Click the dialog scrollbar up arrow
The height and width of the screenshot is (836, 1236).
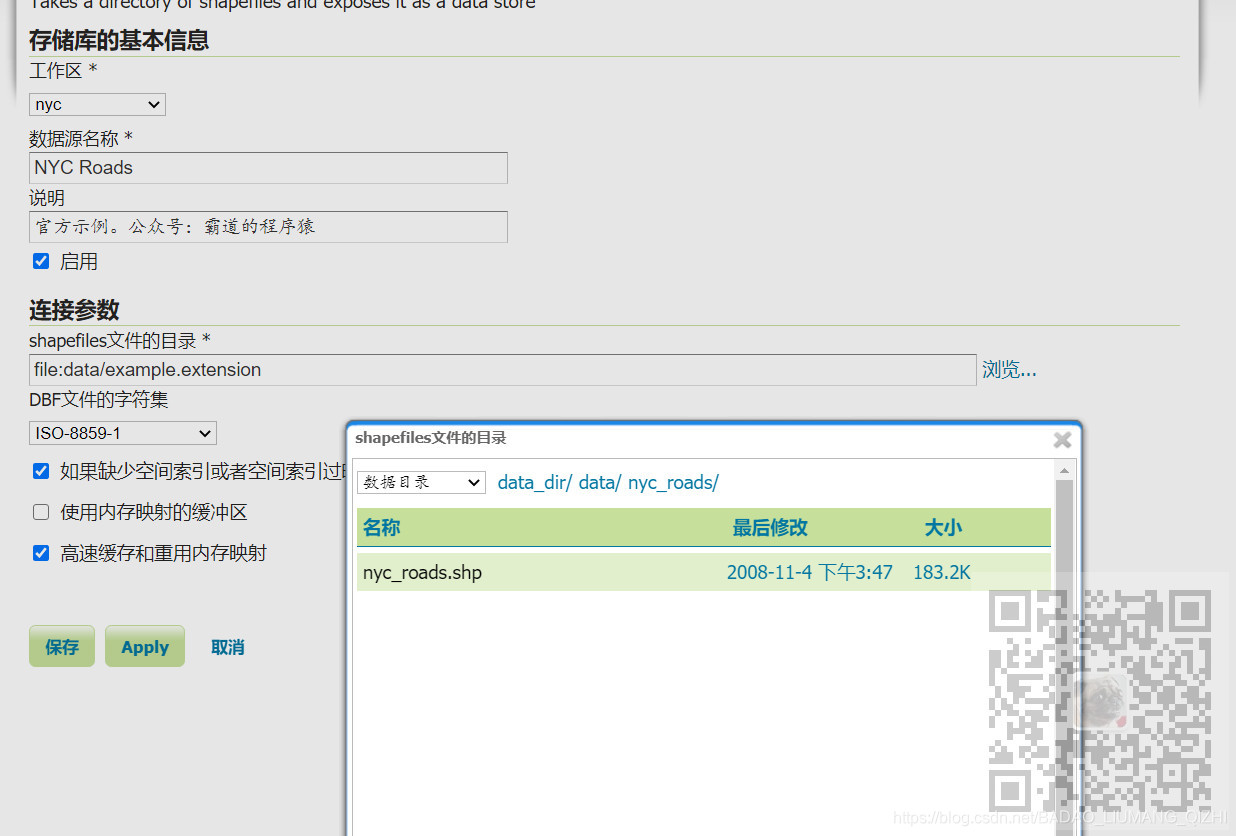click(1064, 470)
